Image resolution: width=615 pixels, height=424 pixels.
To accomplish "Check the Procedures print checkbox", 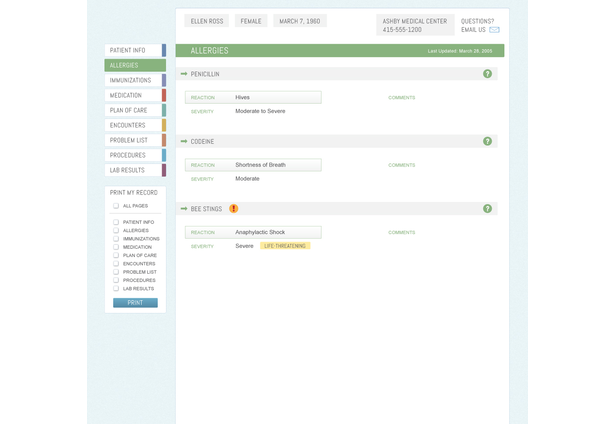I will [116, 280].
